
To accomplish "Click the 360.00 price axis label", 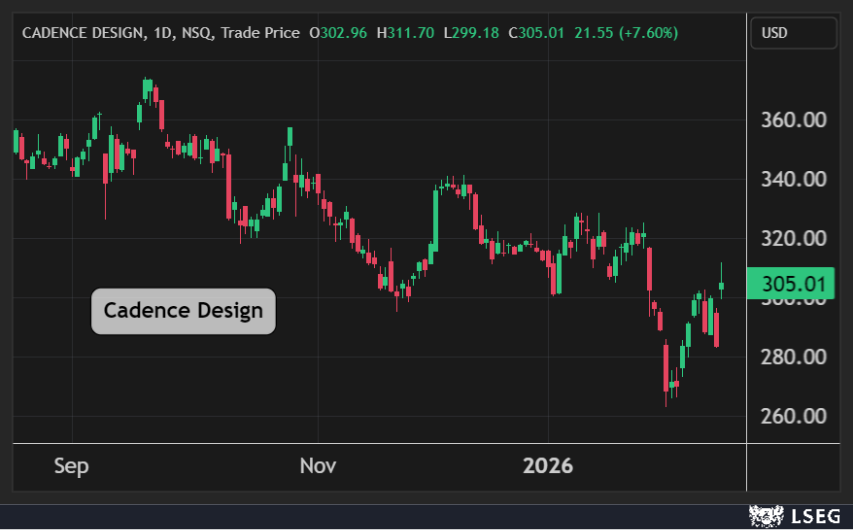I will pos(794,120).
